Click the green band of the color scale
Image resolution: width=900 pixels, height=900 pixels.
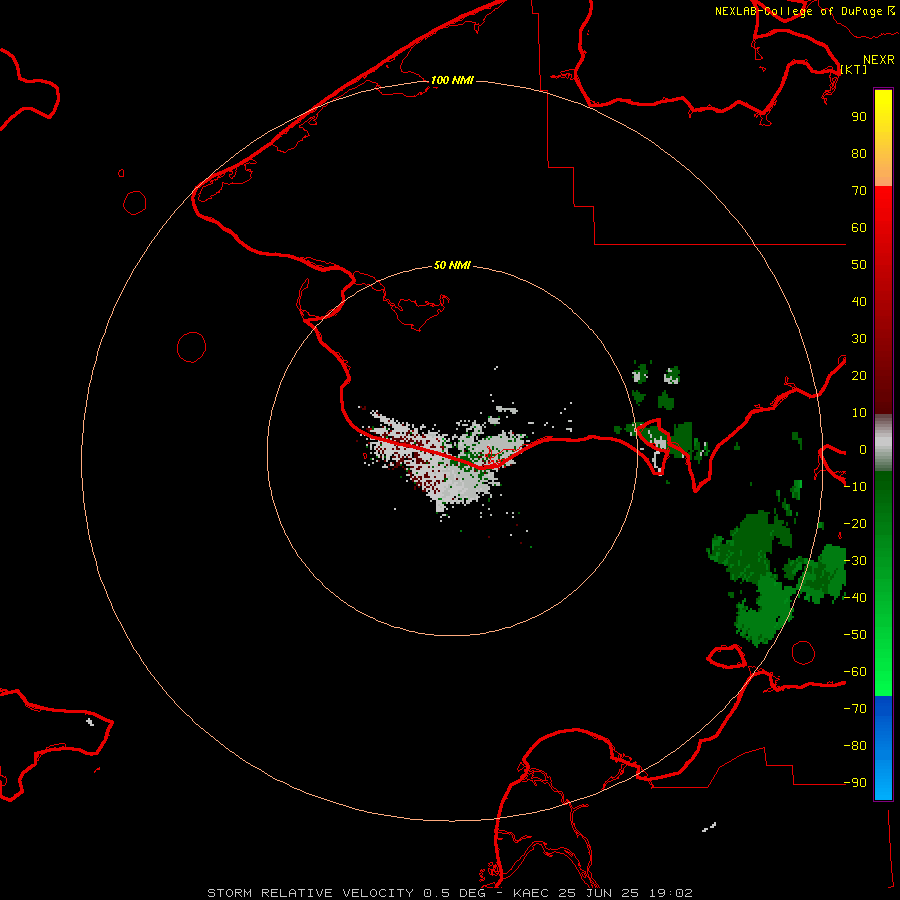(883, 583)
